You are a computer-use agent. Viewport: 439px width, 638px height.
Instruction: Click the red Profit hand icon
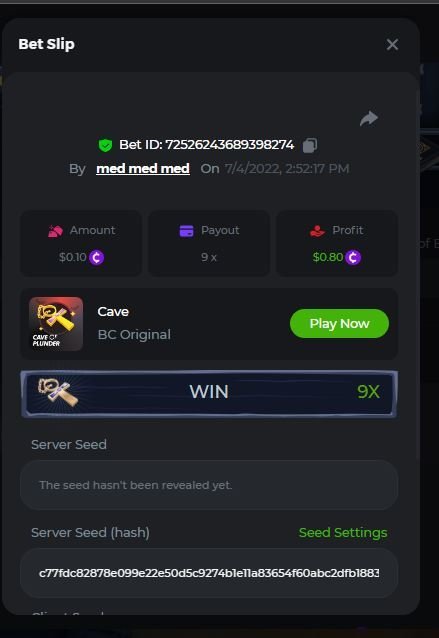coord(317,231)
